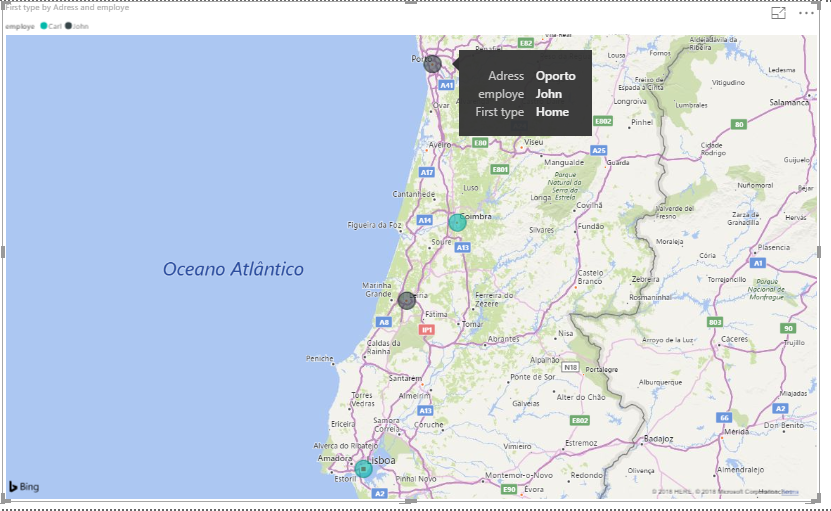Click the Ciudad Rodrigo label
The image size is (831, 511).
tap(713, 148)
